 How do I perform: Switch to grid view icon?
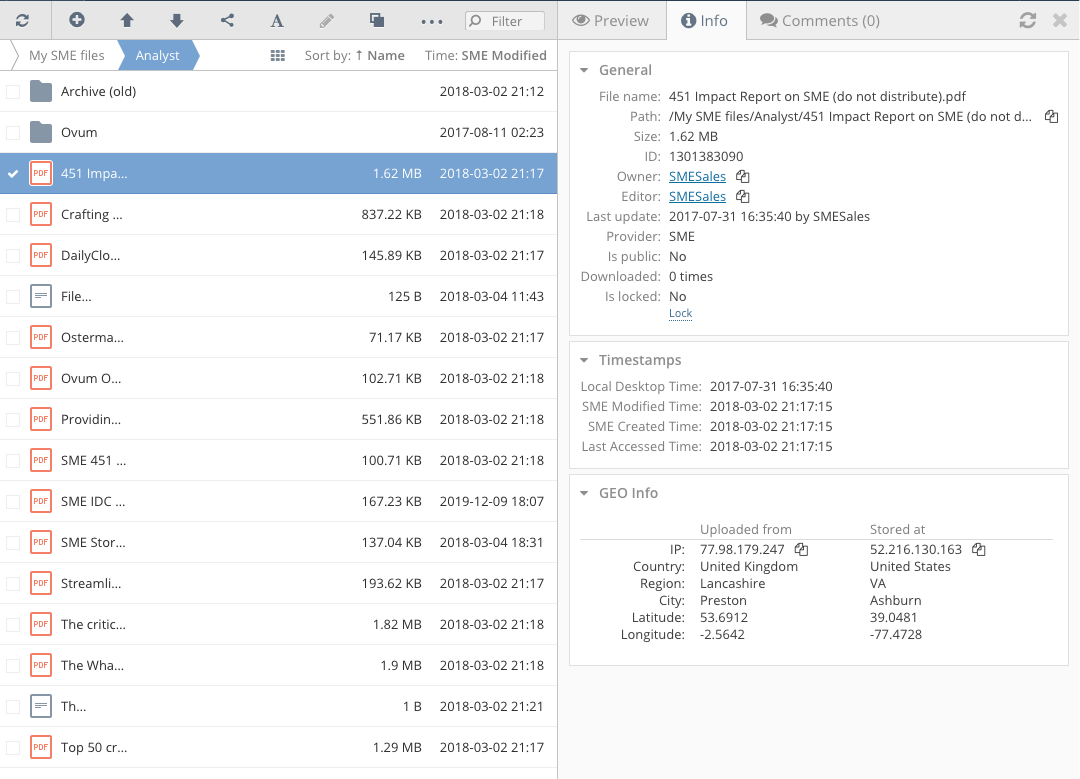[x=278, y=56]
